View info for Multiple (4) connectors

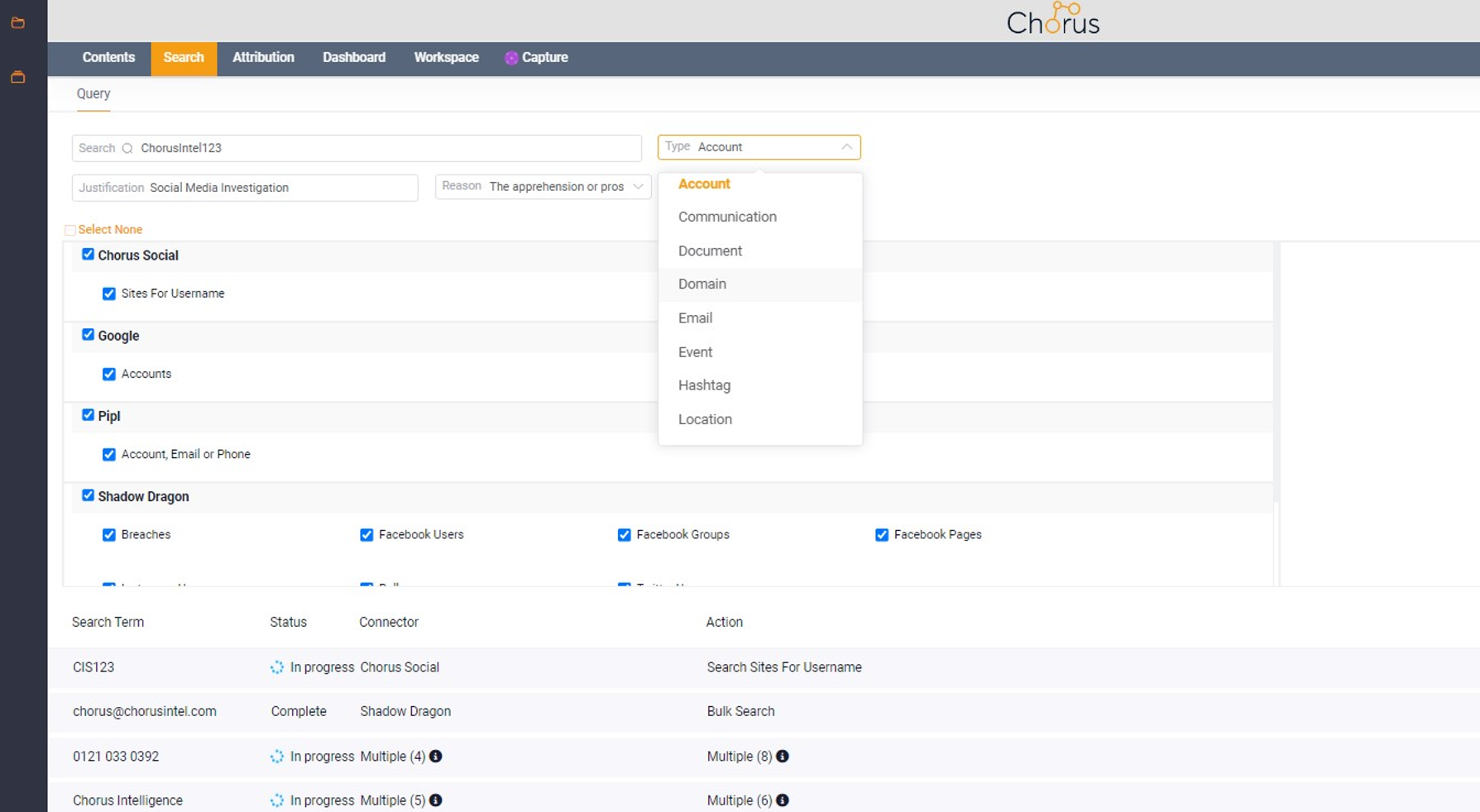point(436,756)
